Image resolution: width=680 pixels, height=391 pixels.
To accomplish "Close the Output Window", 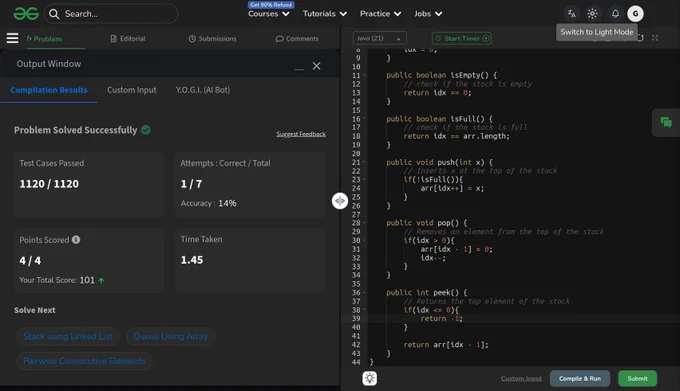I will tap(317, 66).
